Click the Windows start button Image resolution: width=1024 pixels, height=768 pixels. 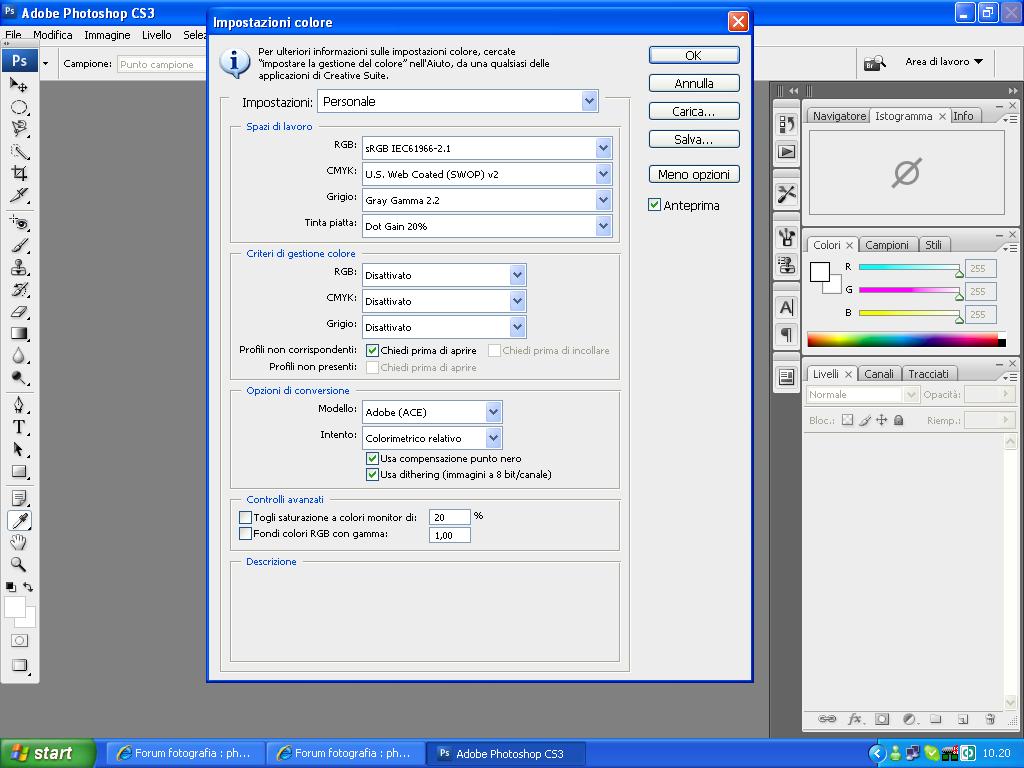pyautogui.click(x=48, y=753)
